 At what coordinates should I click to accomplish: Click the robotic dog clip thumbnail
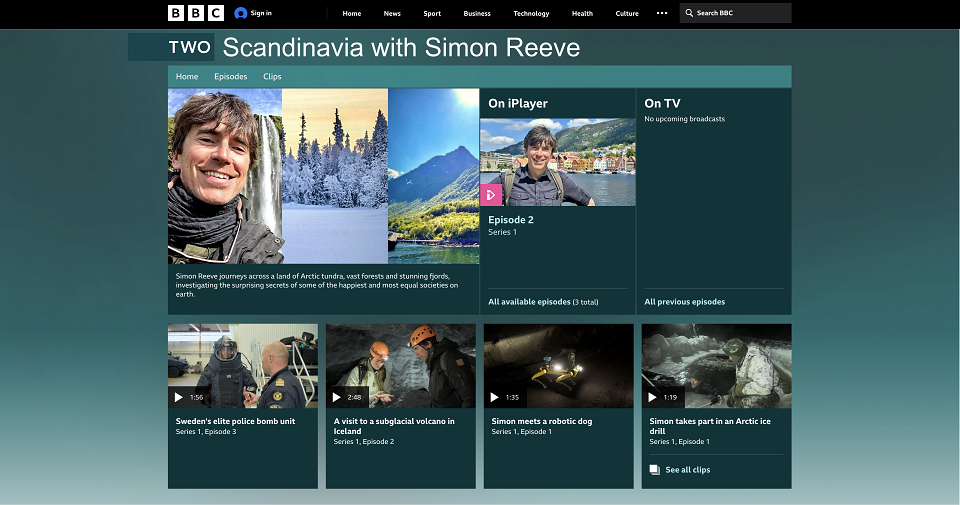[559, 366]
